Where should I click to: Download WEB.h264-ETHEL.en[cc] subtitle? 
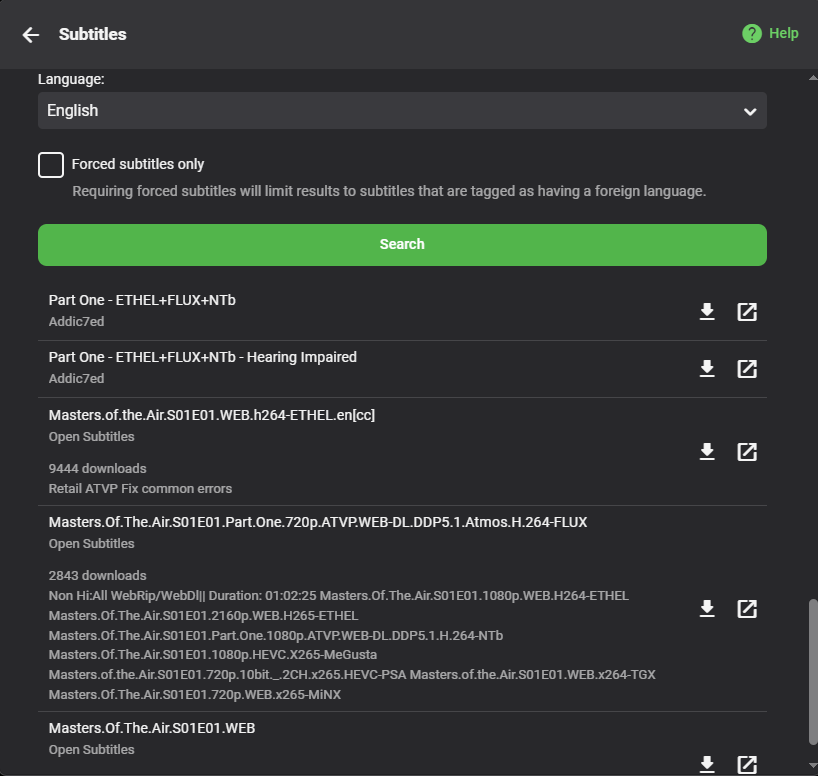coord(707,452)
